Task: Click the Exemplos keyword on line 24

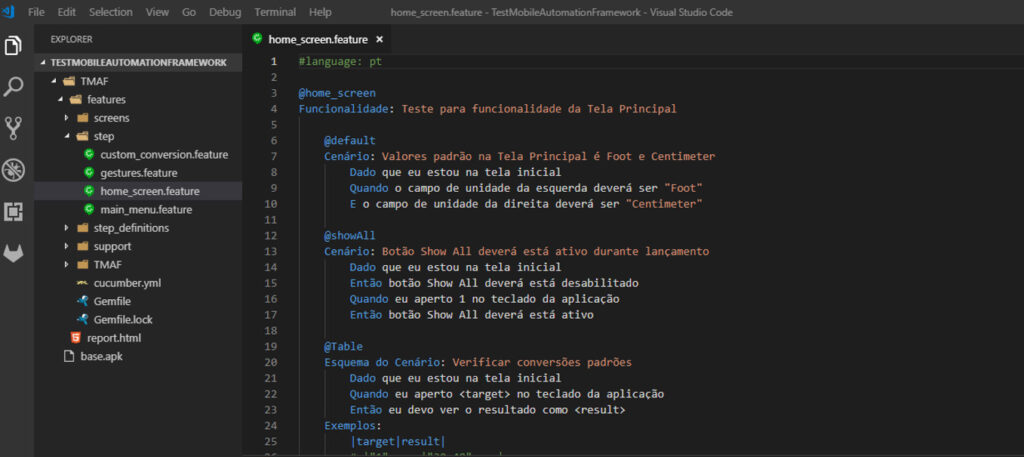Action: (350, 426)
